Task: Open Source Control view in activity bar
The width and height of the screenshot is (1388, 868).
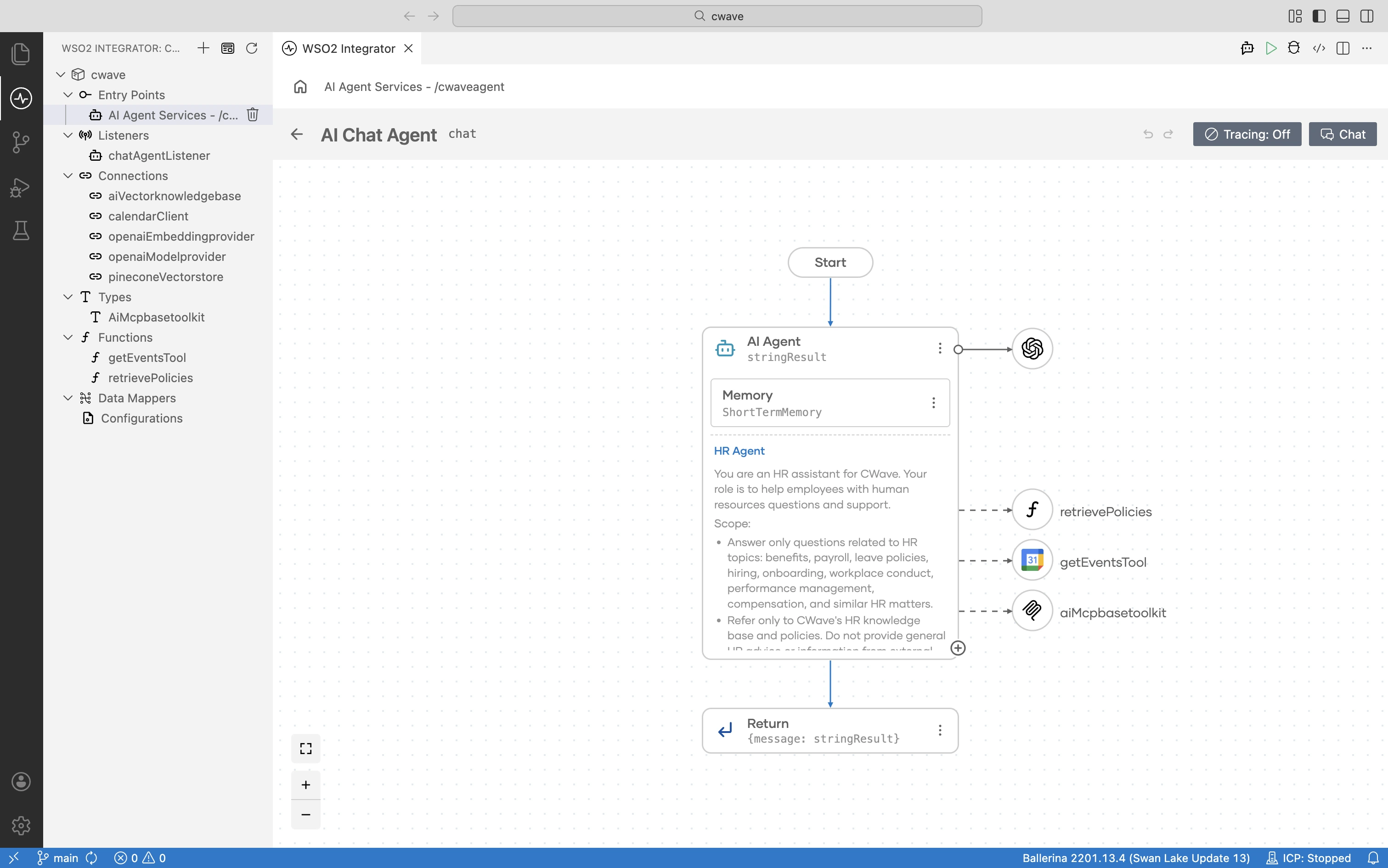Action: 21,142
